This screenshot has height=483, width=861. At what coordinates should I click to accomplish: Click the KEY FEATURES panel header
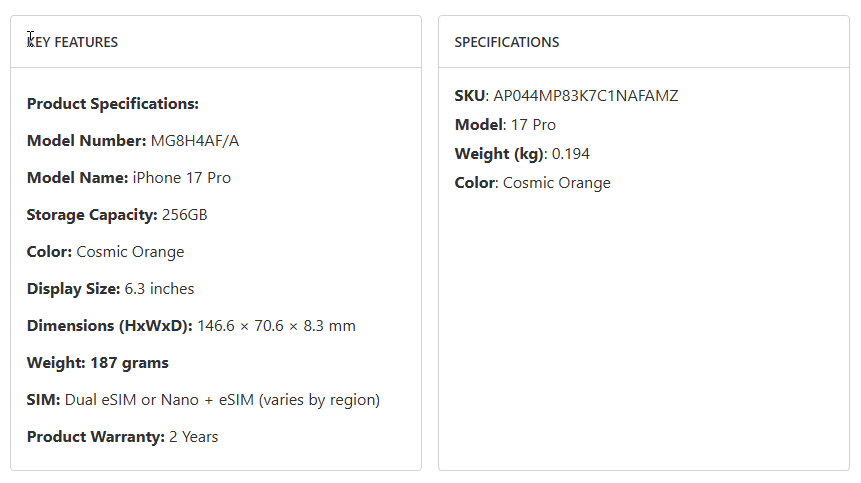click(73, 42)
